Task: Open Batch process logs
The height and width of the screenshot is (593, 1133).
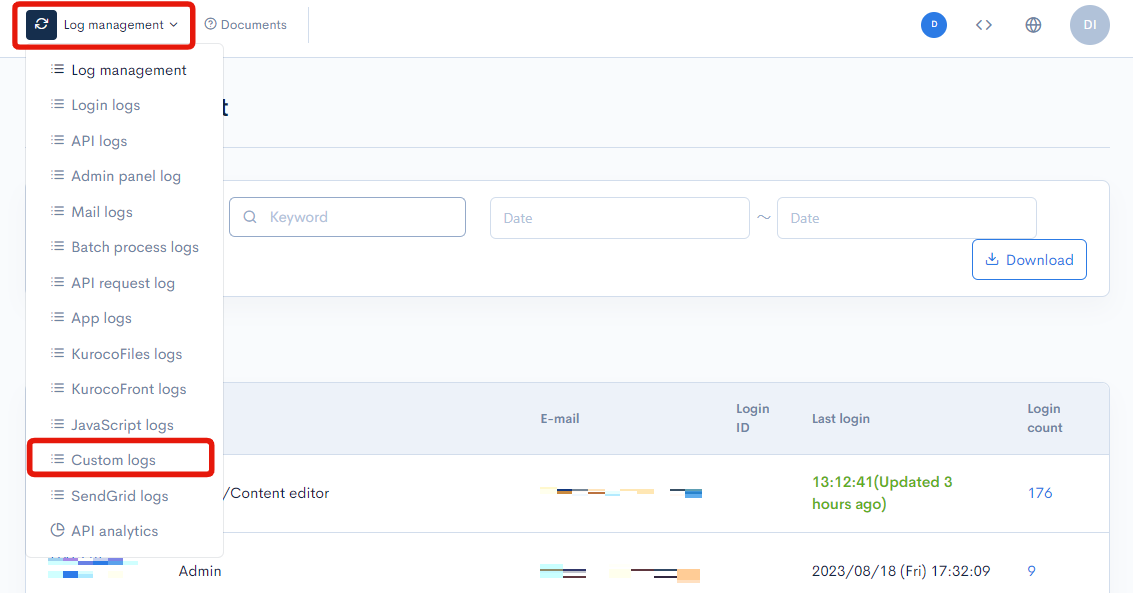Action: click(134, 246)
